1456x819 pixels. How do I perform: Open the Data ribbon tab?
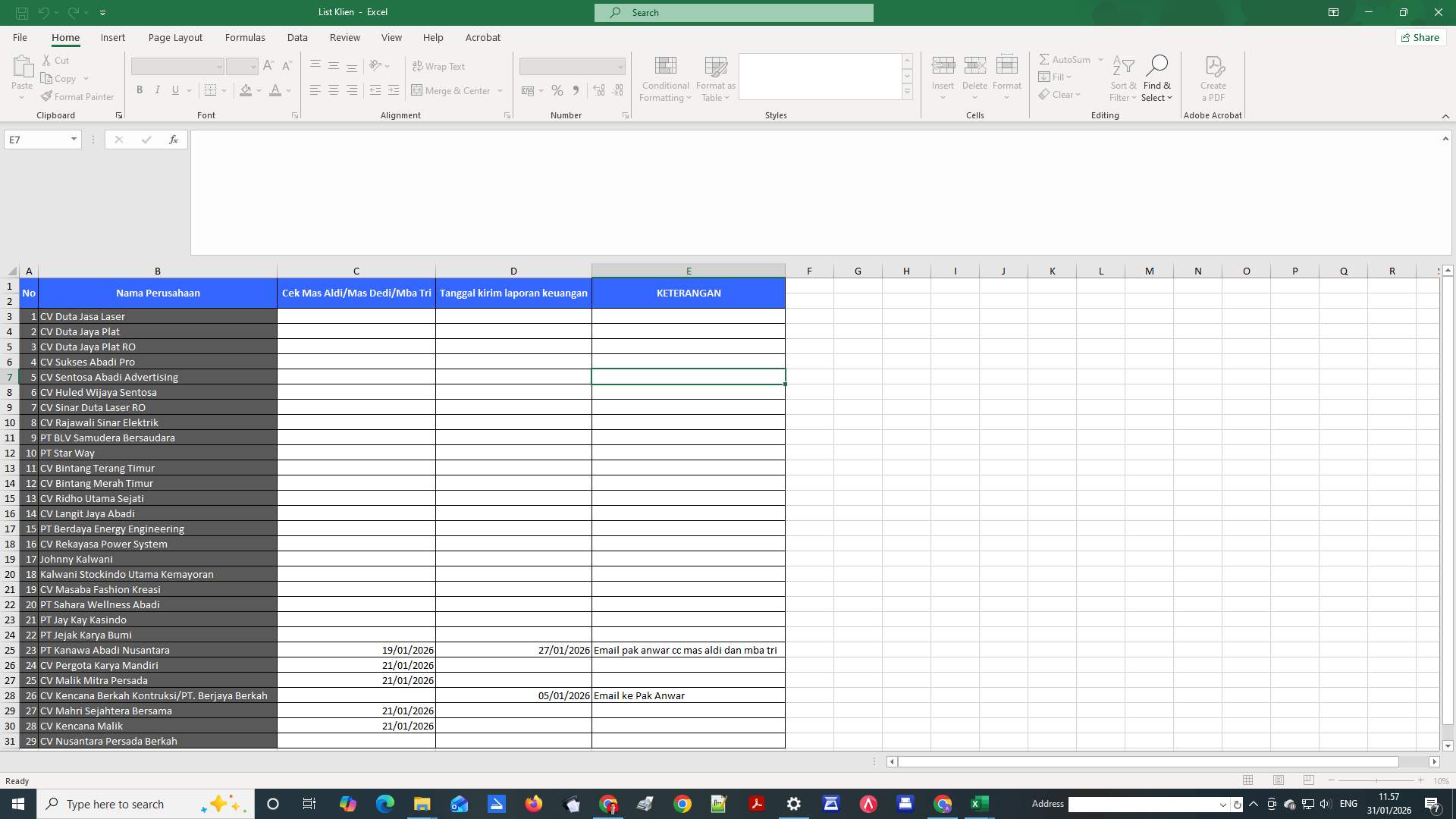[x=297, y=37]
